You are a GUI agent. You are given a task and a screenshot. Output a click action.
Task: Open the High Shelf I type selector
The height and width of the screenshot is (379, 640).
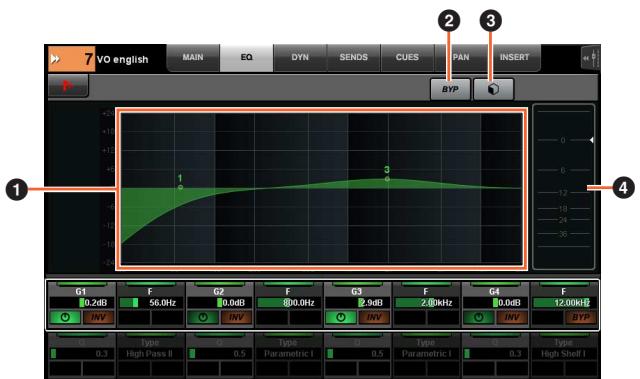(x=564, y=354)
